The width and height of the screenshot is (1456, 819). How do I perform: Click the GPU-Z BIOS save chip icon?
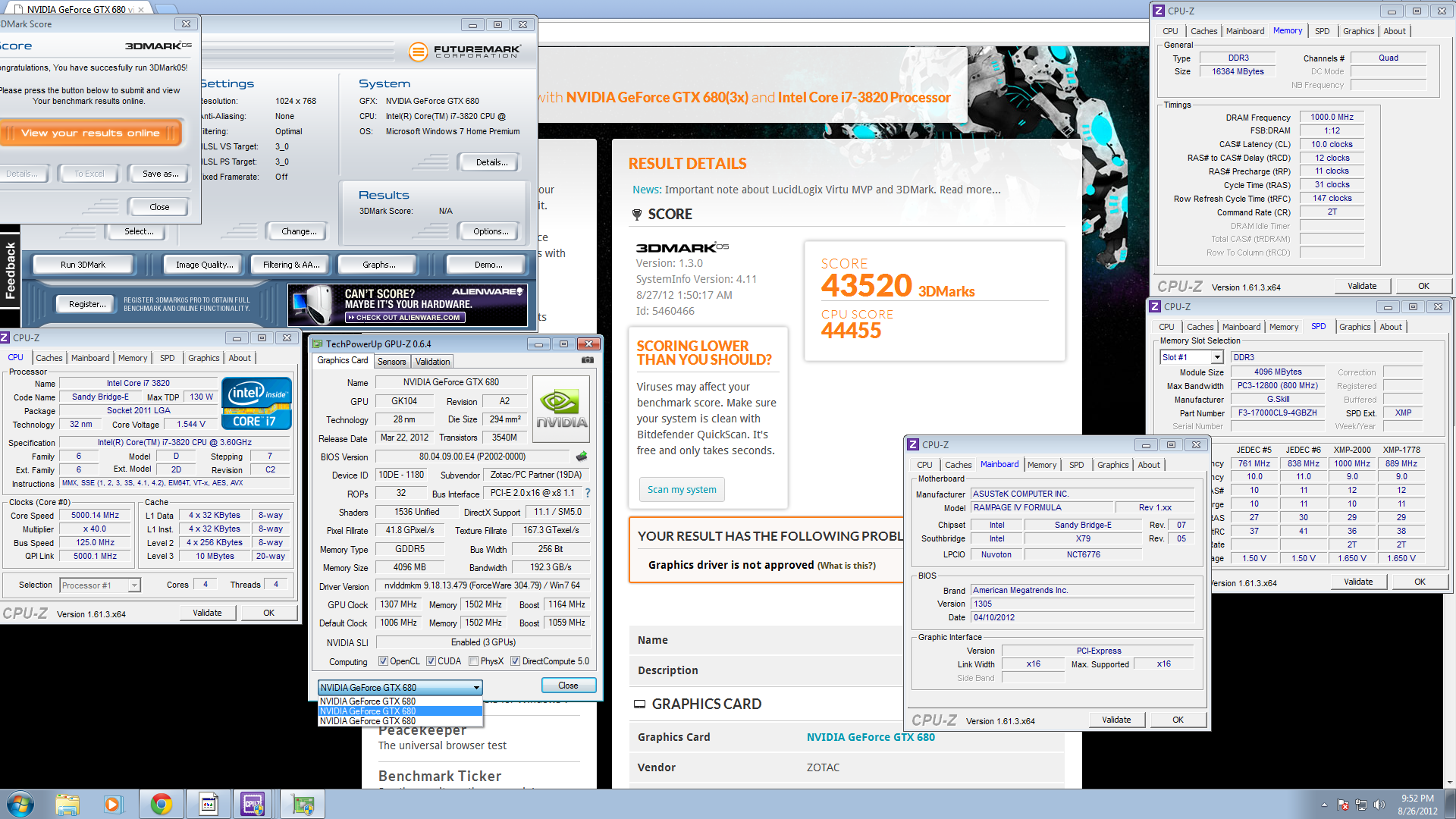[x=582, y=457]
